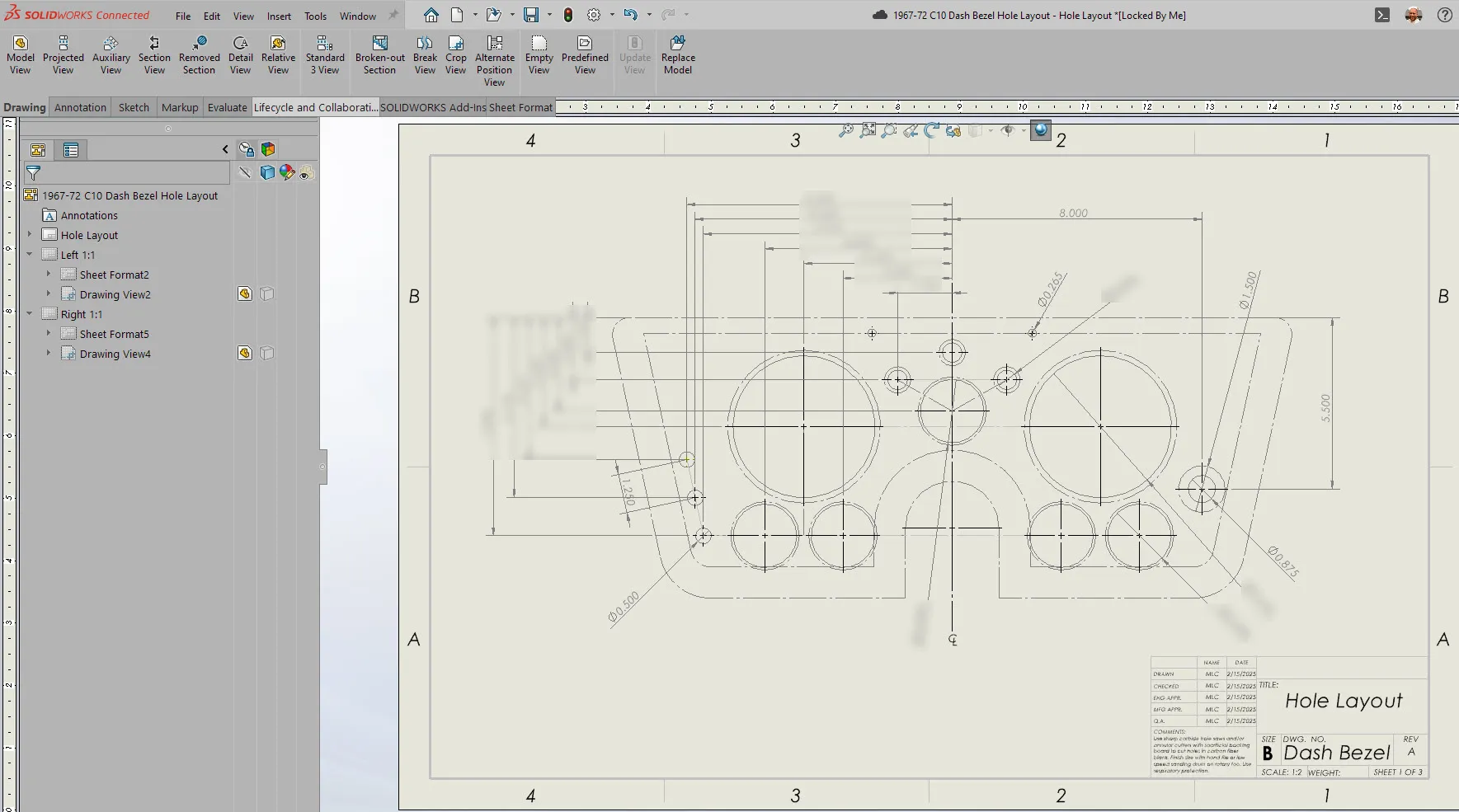The width and height of the screenshot is (1459, 812).
Task: Select the Detail View tool
Action: tap(240, 55)
